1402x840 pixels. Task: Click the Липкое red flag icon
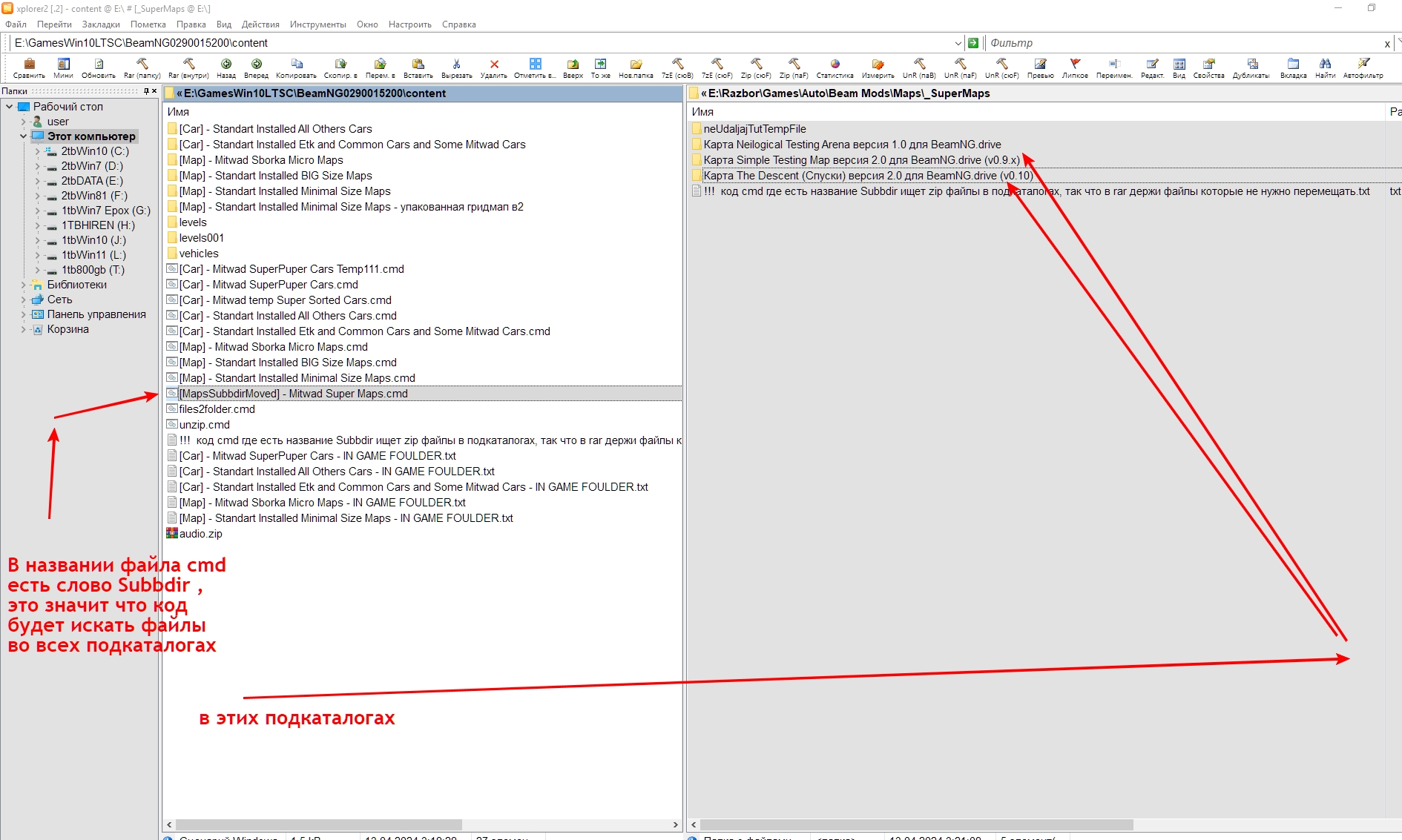[1076, 67]
